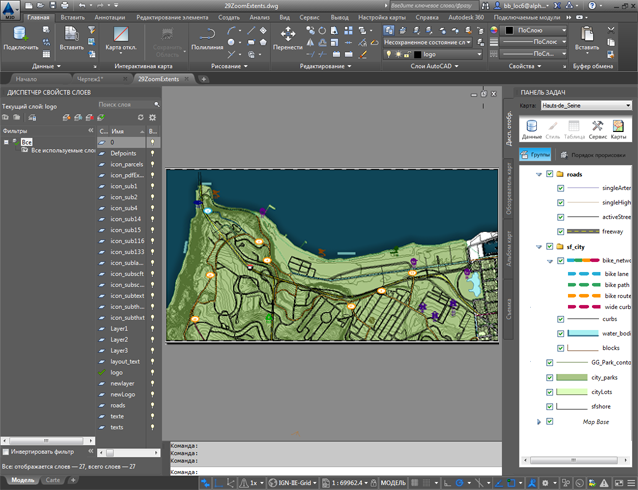The height and width of the screenshot is (490, 638).
Task: Uncheck the roads group checkbox
Action: point(549,174)
